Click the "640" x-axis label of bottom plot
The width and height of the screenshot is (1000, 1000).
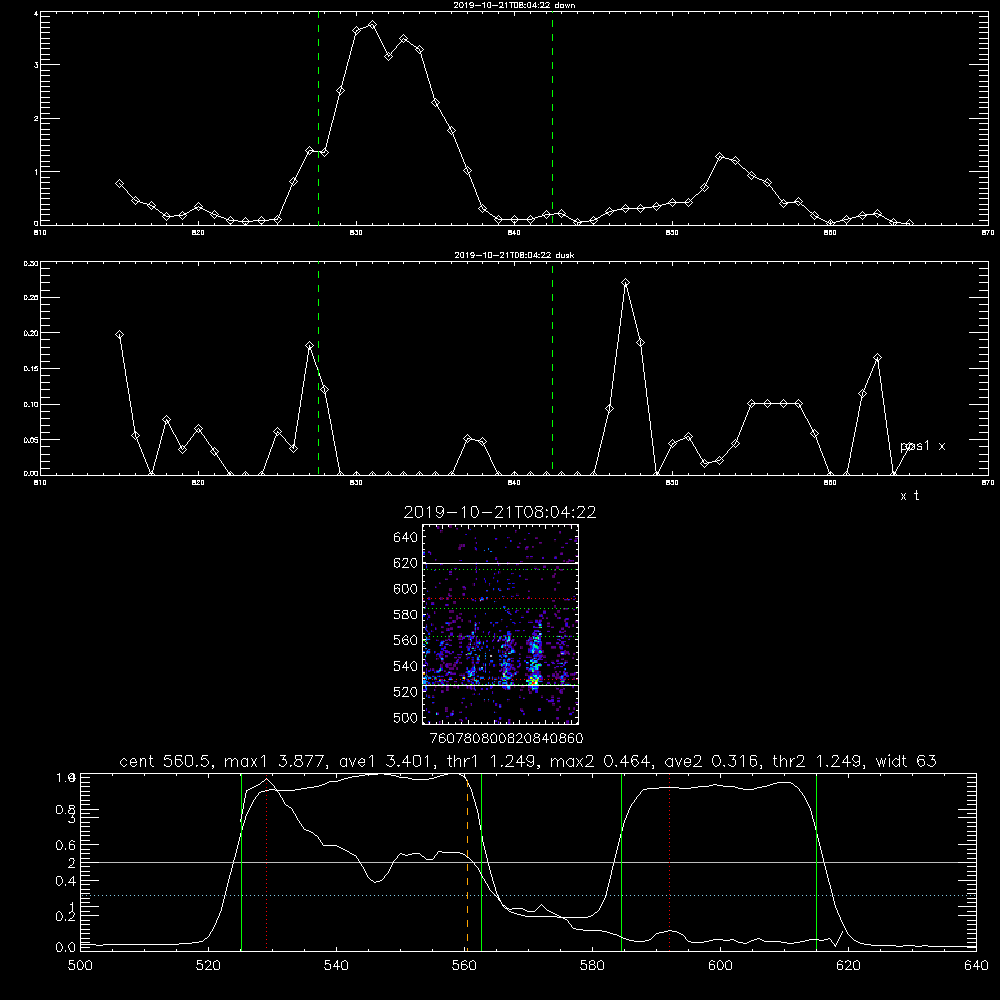click(x=976, y=966)
